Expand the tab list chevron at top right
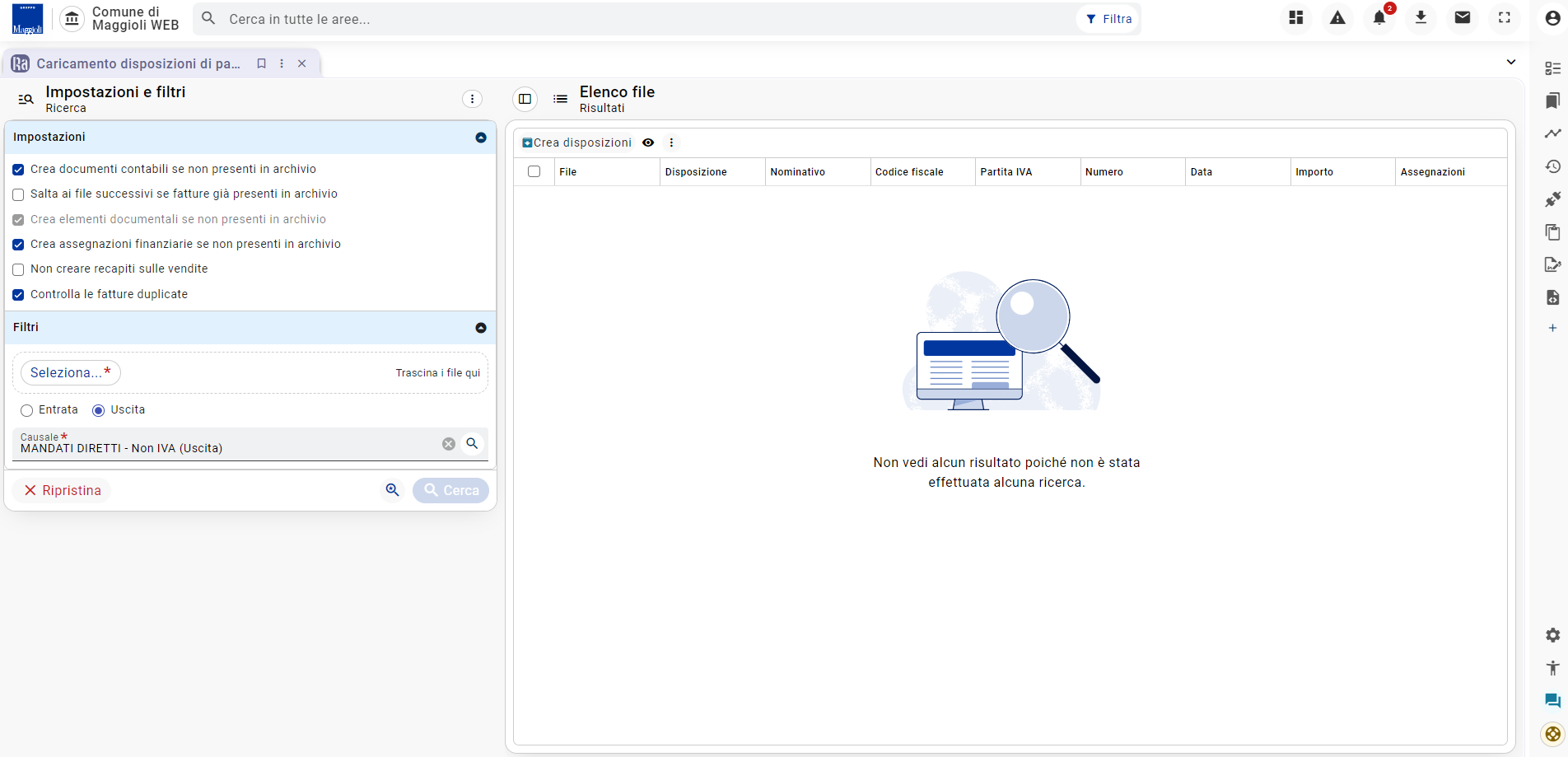The image size is (1568, 757). tap(1511, 62)
